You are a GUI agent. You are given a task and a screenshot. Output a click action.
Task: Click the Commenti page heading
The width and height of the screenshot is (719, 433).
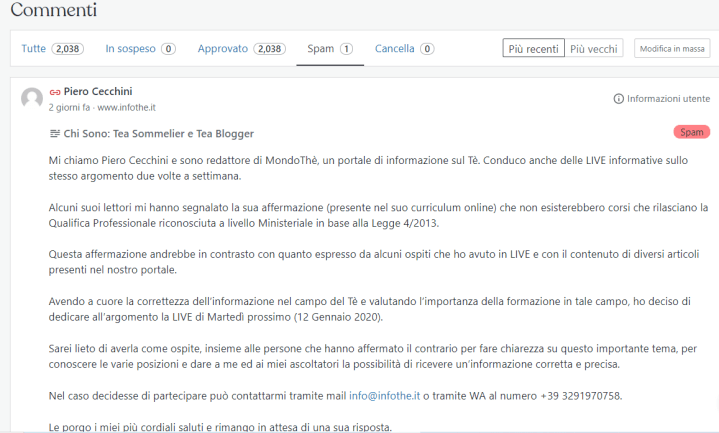click(54, 11)
